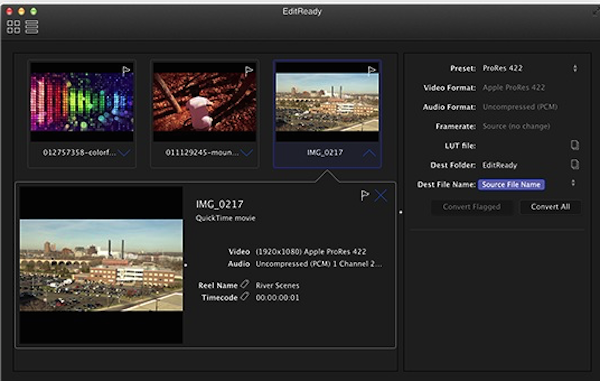The width and height of the screenshot is (600, 381).
Task: Expand details for 012757358-colorf clip
Action: pyautogui.click(x=124, y=153)
